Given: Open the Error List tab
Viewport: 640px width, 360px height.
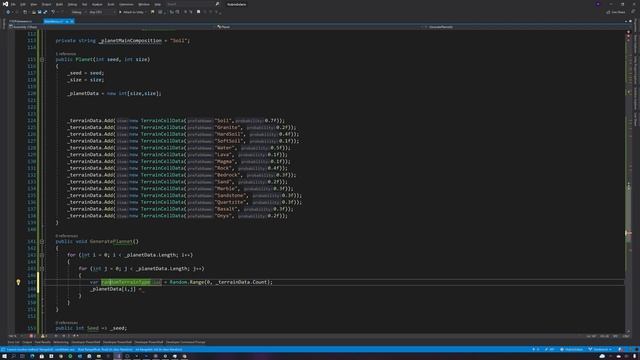Looking at the screenshot, I should [13, 342].
